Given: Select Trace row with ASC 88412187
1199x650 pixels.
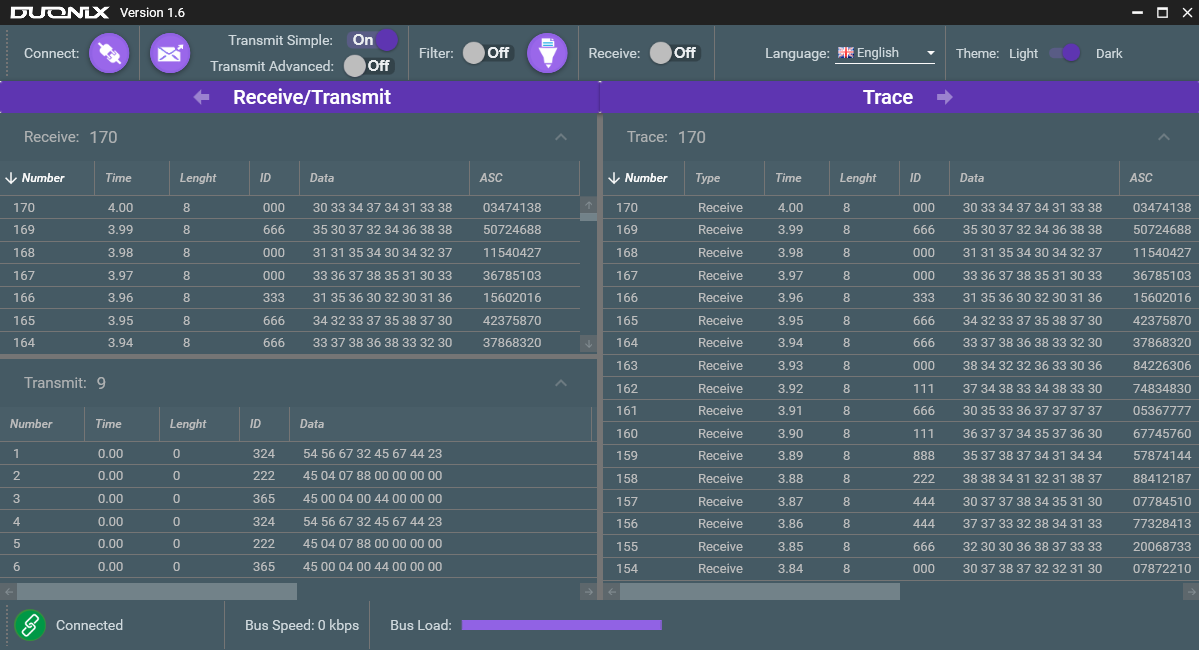Looking at the screenshot, I should (x=901, y=479).
